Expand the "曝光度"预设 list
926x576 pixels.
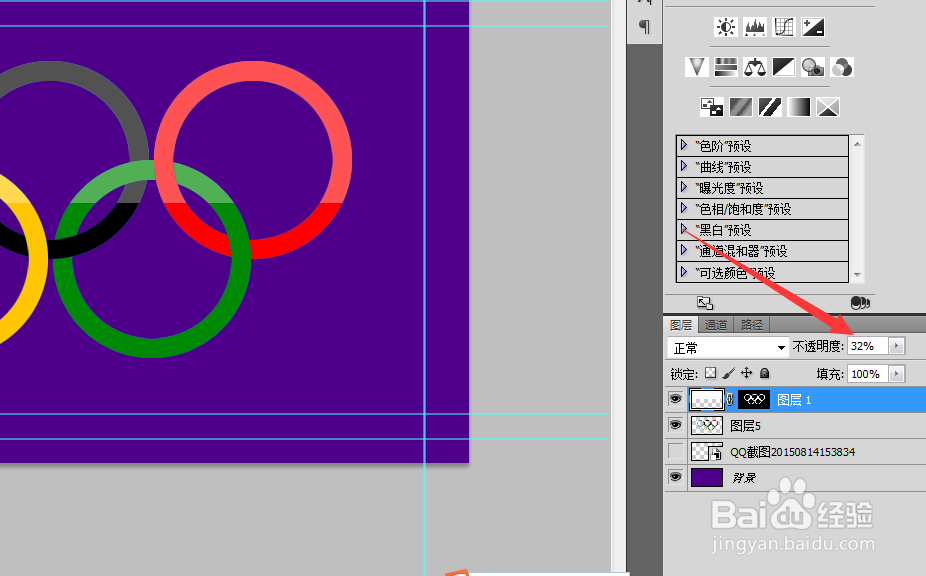684,187
